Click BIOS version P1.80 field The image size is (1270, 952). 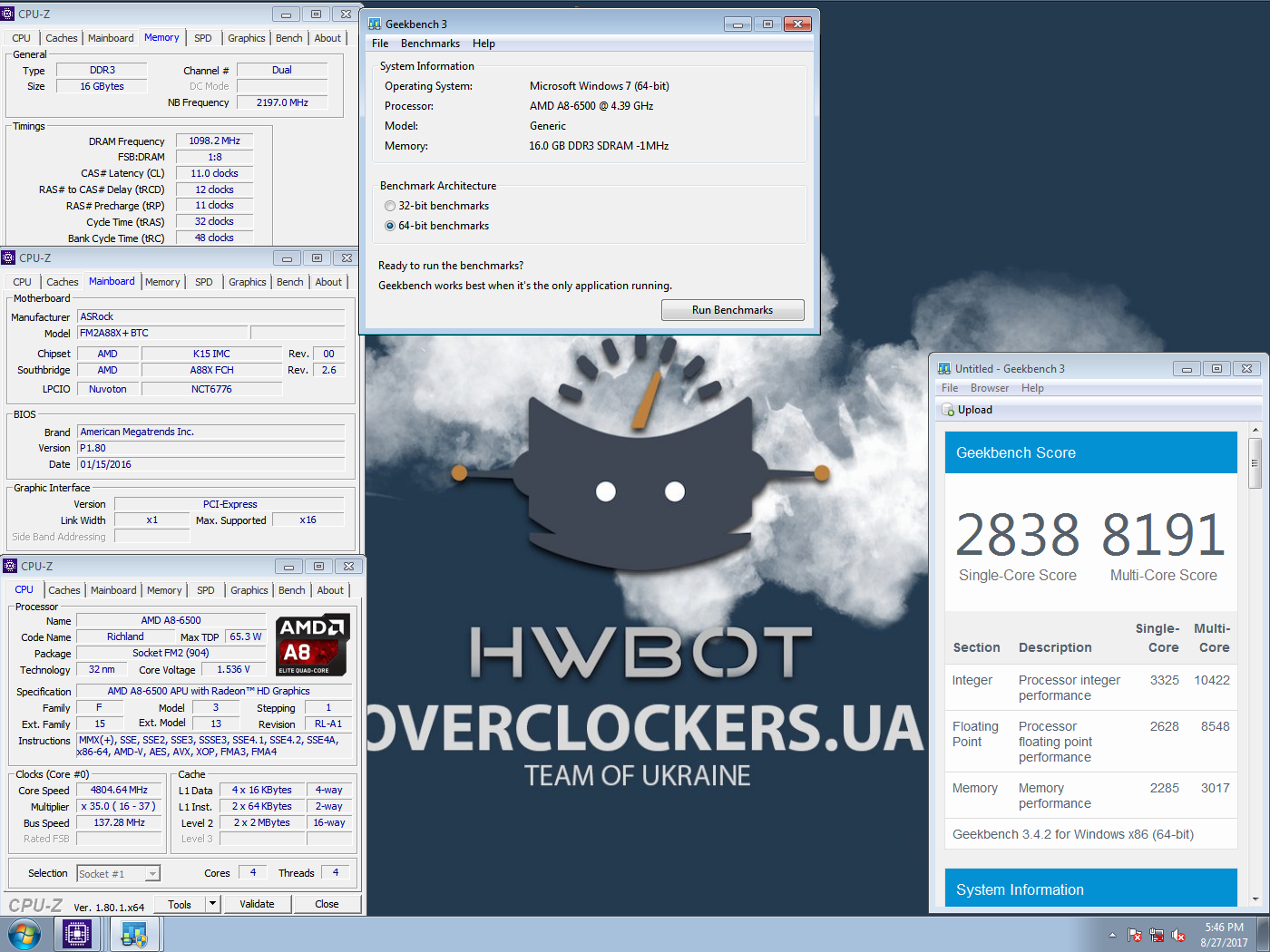click(210, 448)
